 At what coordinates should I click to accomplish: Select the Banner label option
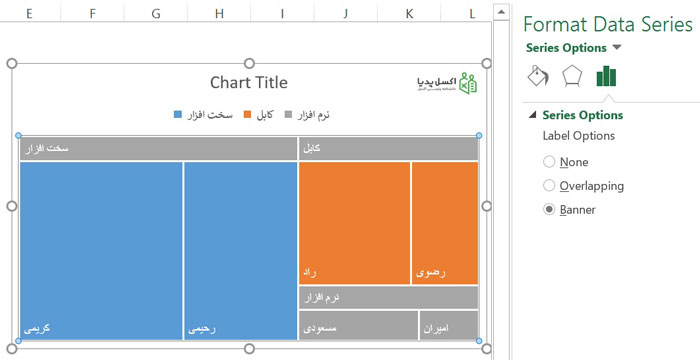point(549,209)
